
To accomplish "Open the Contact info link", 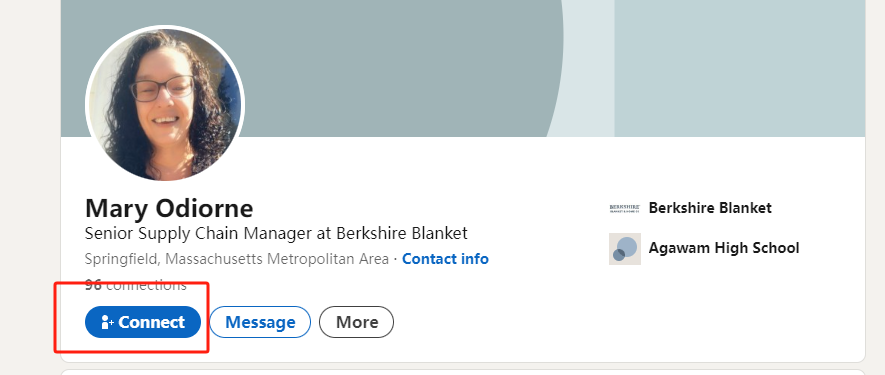I will coord(445,259).
